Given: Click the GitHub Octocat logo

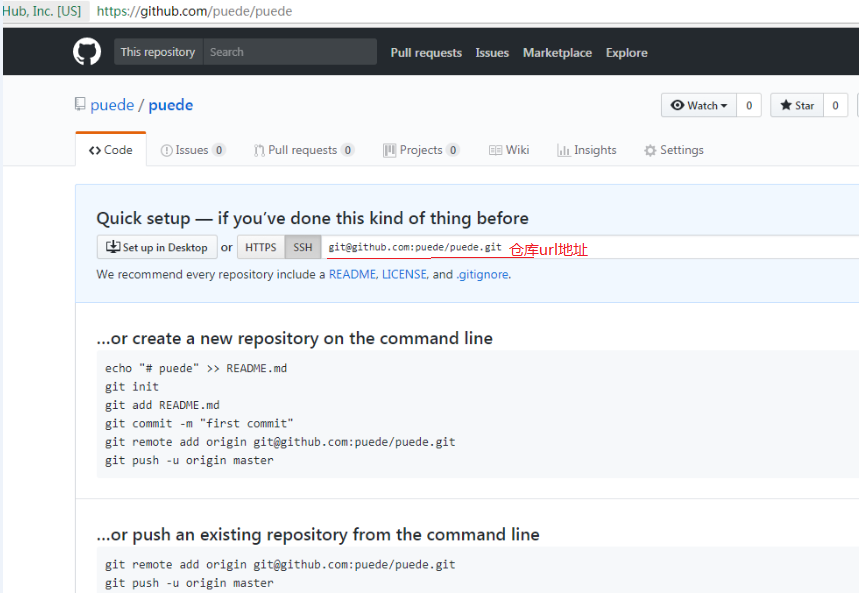Looking at the screenshot, I should click(87, 52).
